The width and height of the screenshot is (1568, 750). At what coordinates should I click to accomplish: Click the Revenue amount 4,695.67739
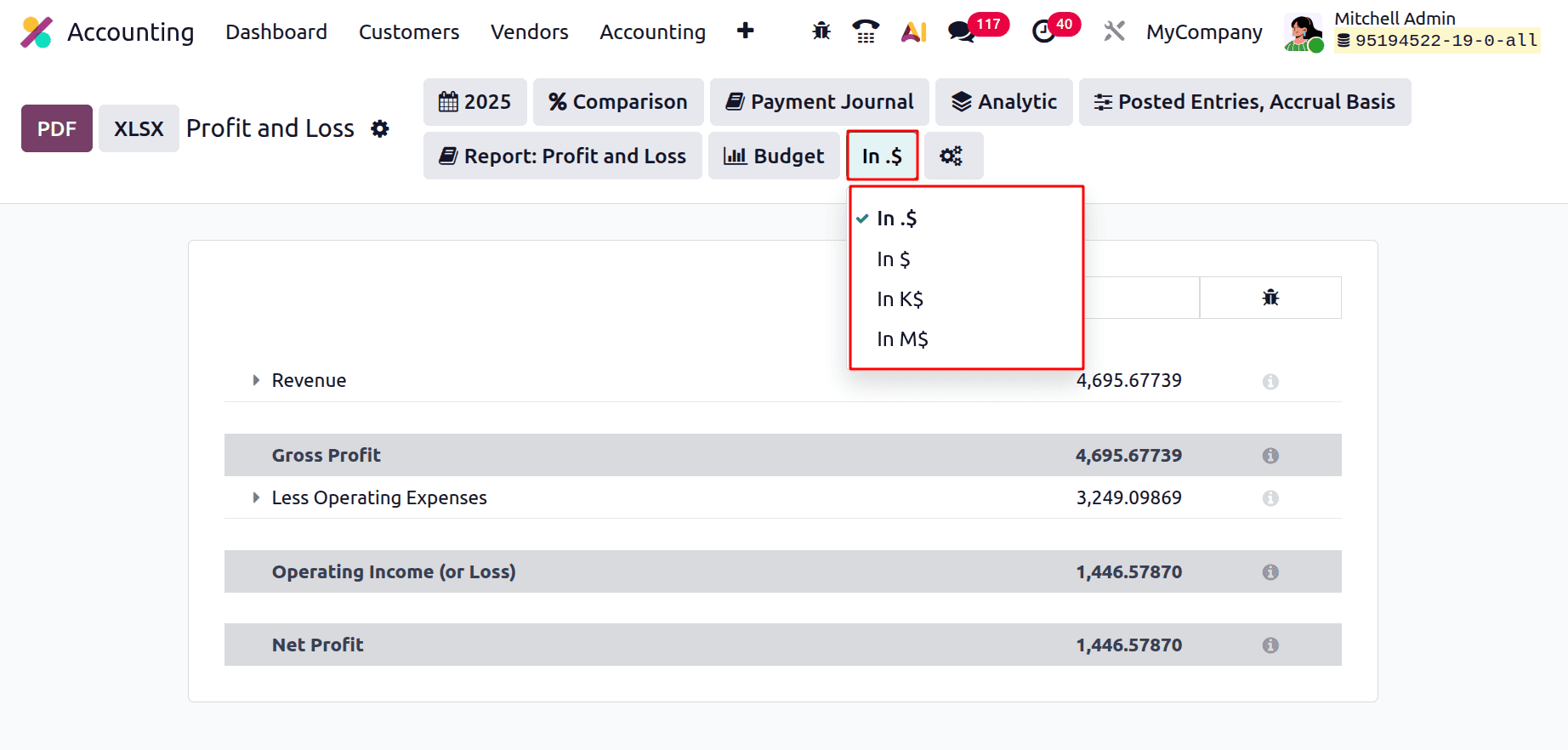point(1129,380)
